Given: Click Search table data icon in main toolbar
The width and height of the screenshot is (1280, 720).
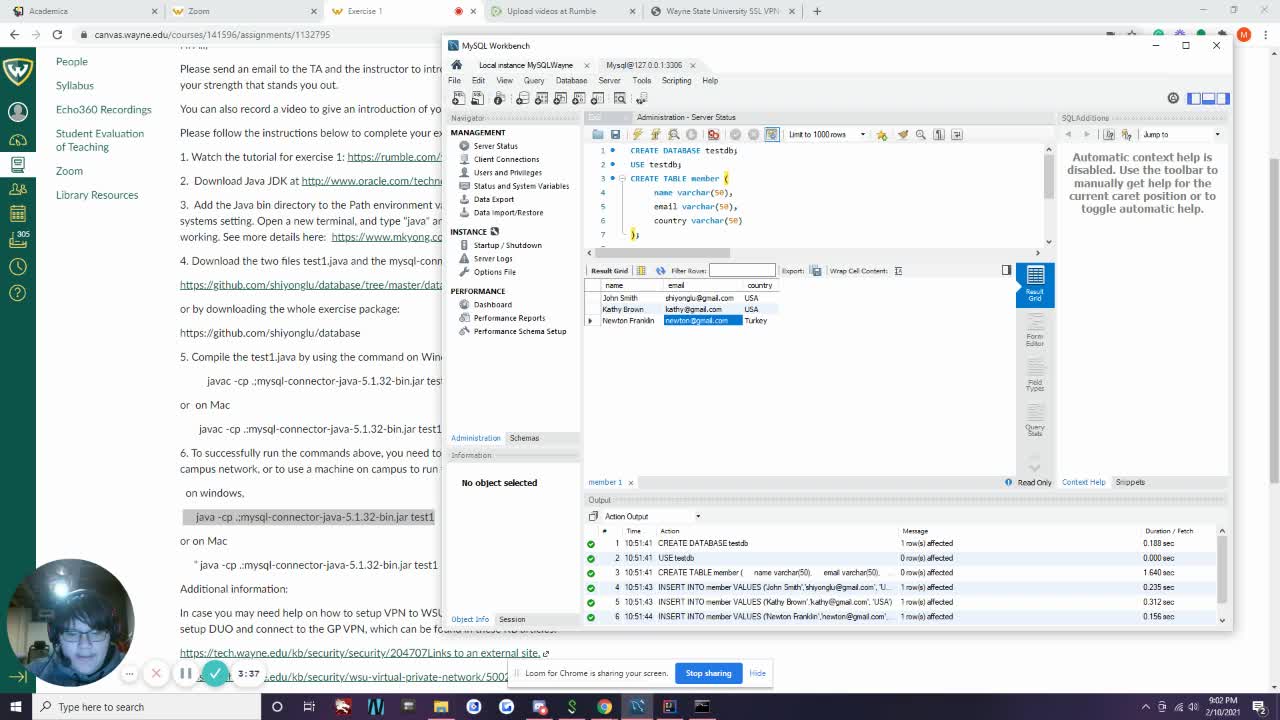Looking at the screenshot, I should point(620,98).
